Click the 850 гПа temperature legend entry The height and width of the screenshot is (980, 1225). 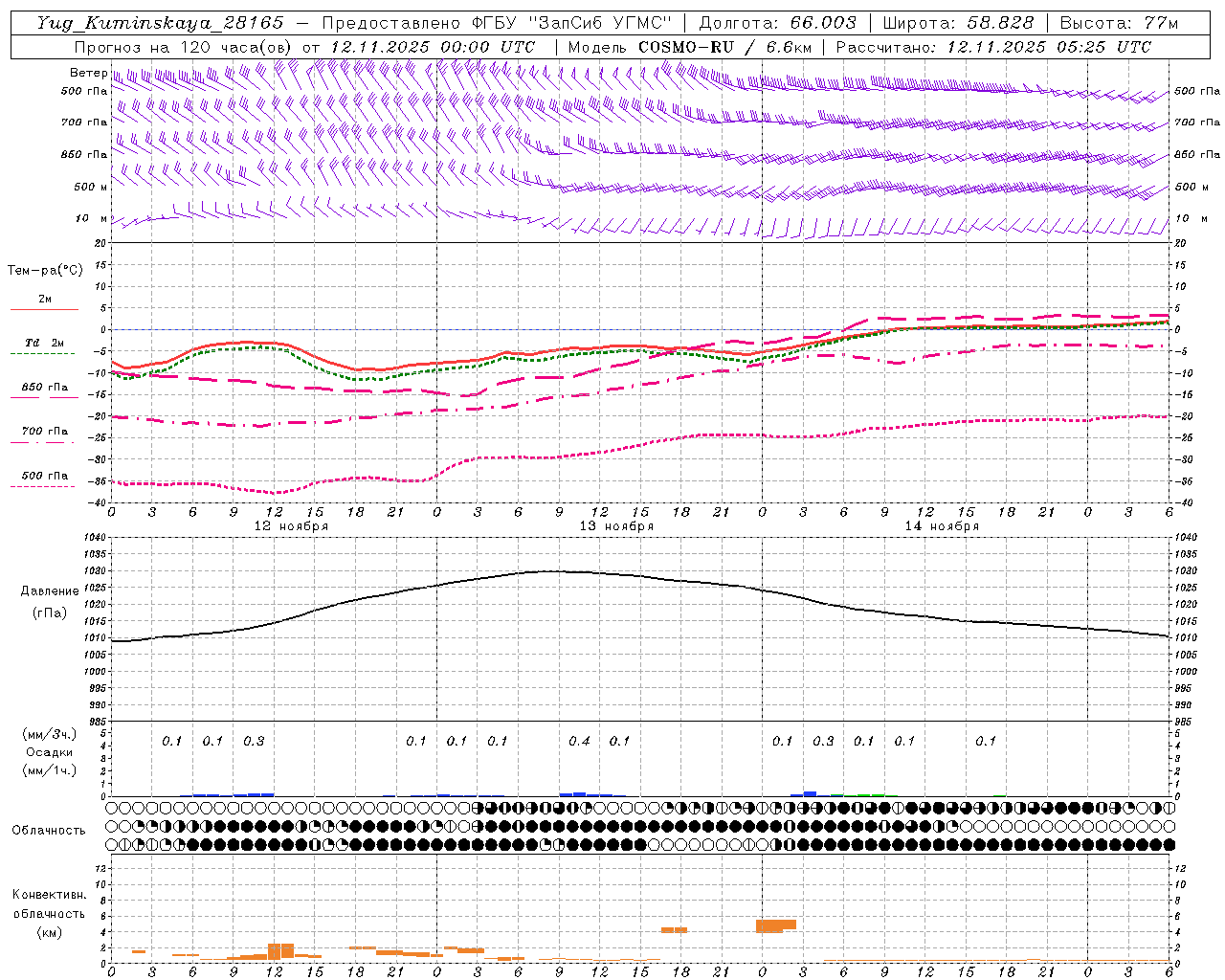[45, 388]
